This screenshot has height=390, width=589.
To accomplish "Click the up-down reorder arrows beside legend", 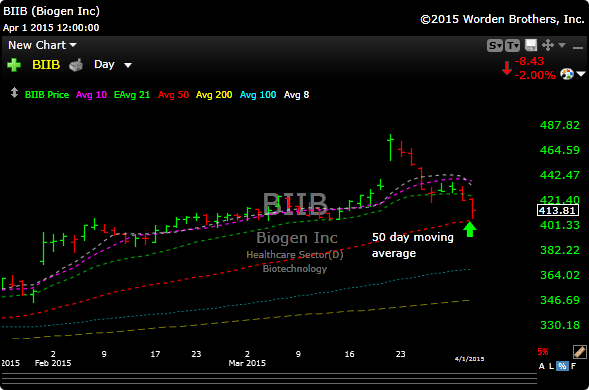I will (14, 93).
